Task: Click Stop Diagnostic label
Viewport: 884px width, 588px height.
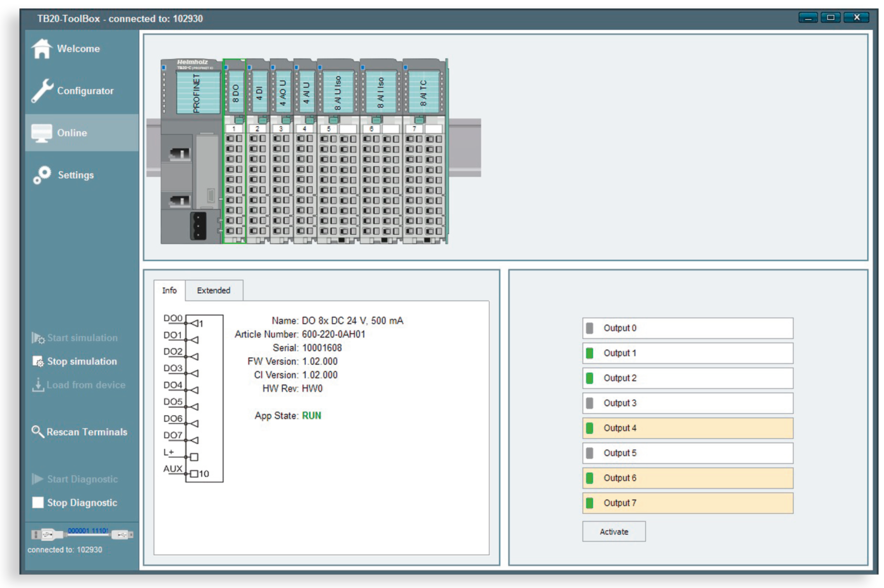Action: point(82,502)
